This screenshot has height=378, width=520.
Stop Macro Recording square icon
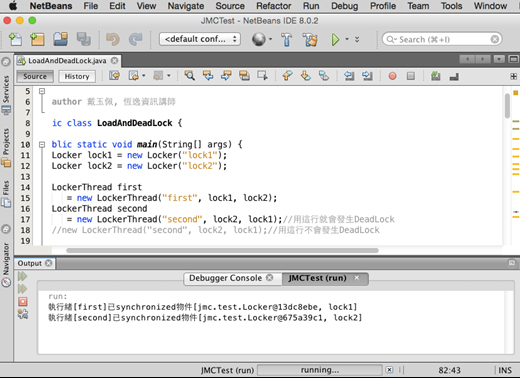click(x=411, y=76)
